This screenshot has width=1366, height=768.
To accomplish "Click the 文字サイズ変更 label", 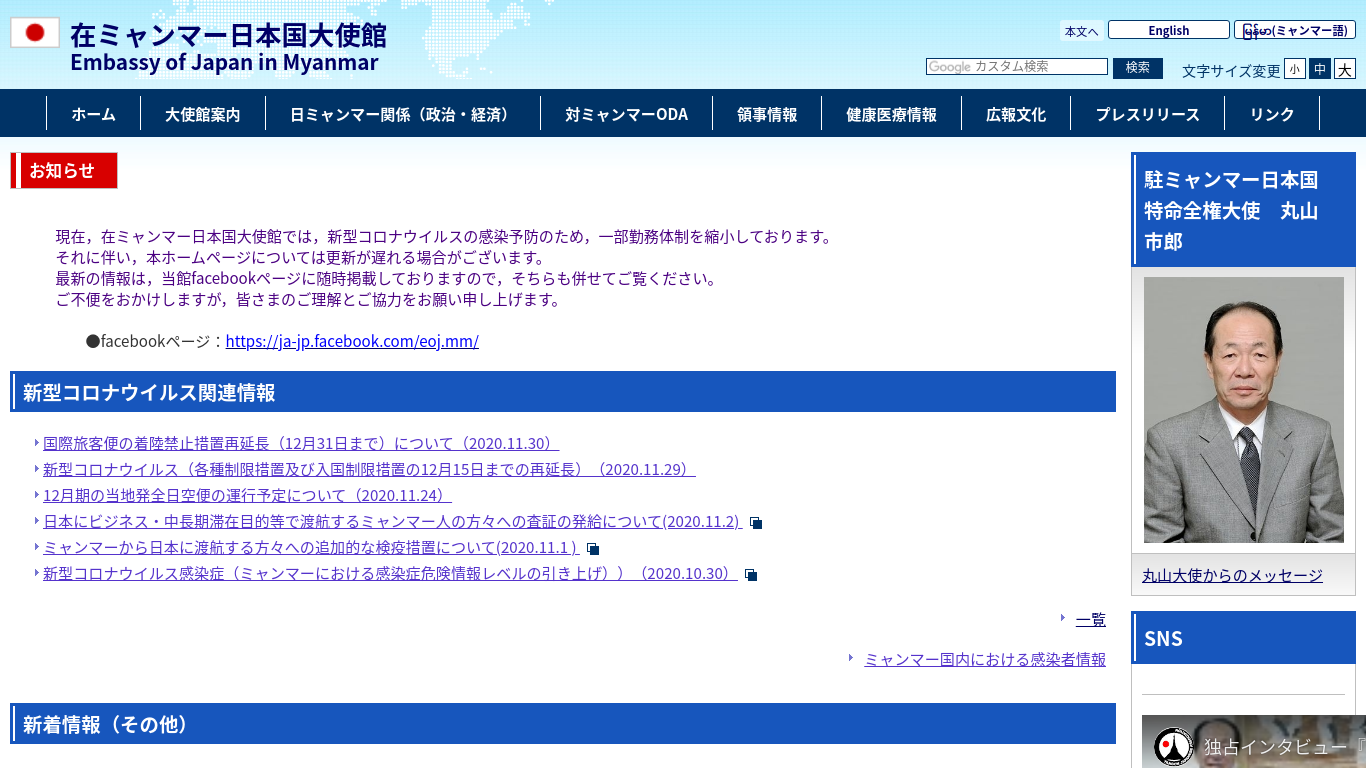I will click(x=1231, y=71).
